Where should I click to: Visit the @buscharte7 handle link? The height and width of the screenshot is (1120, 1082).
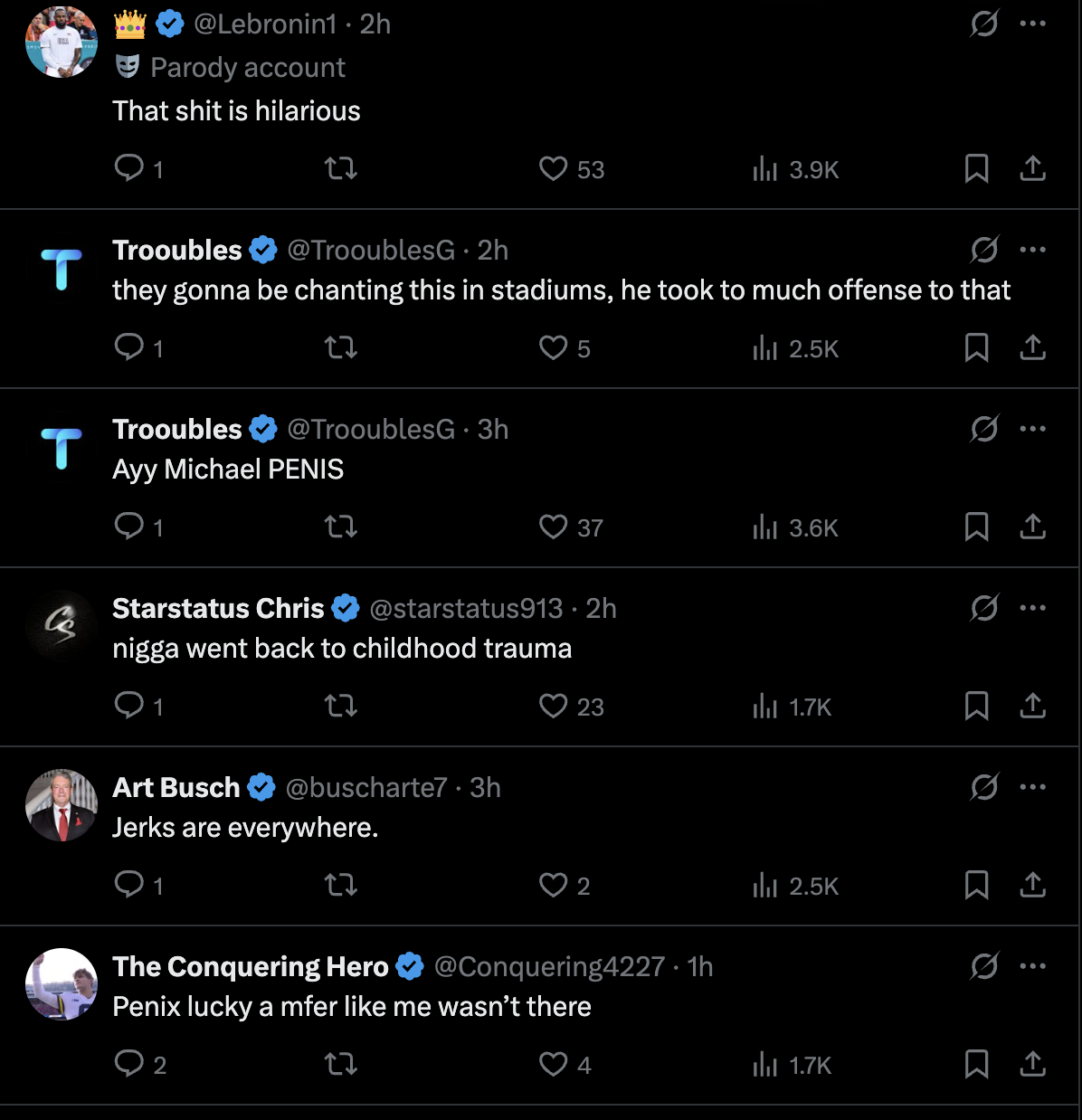pyautogui.click(x=366, y=787)
